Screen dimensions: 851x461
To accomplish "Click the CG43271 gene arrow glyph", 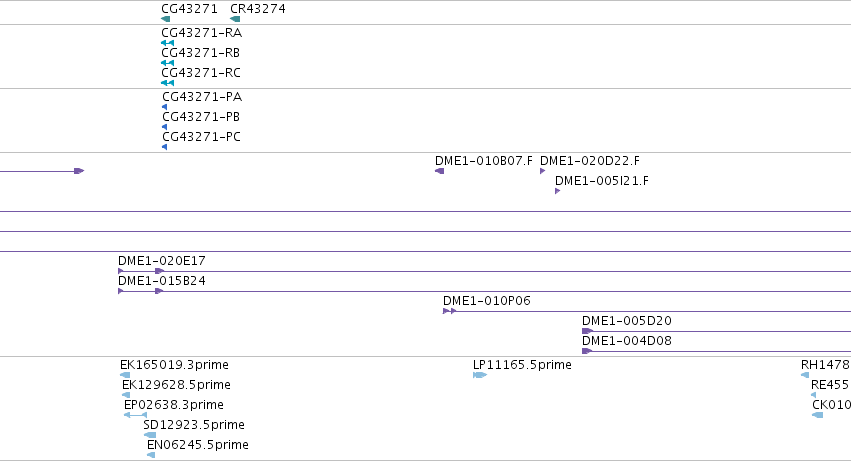I will coord(166,19).
